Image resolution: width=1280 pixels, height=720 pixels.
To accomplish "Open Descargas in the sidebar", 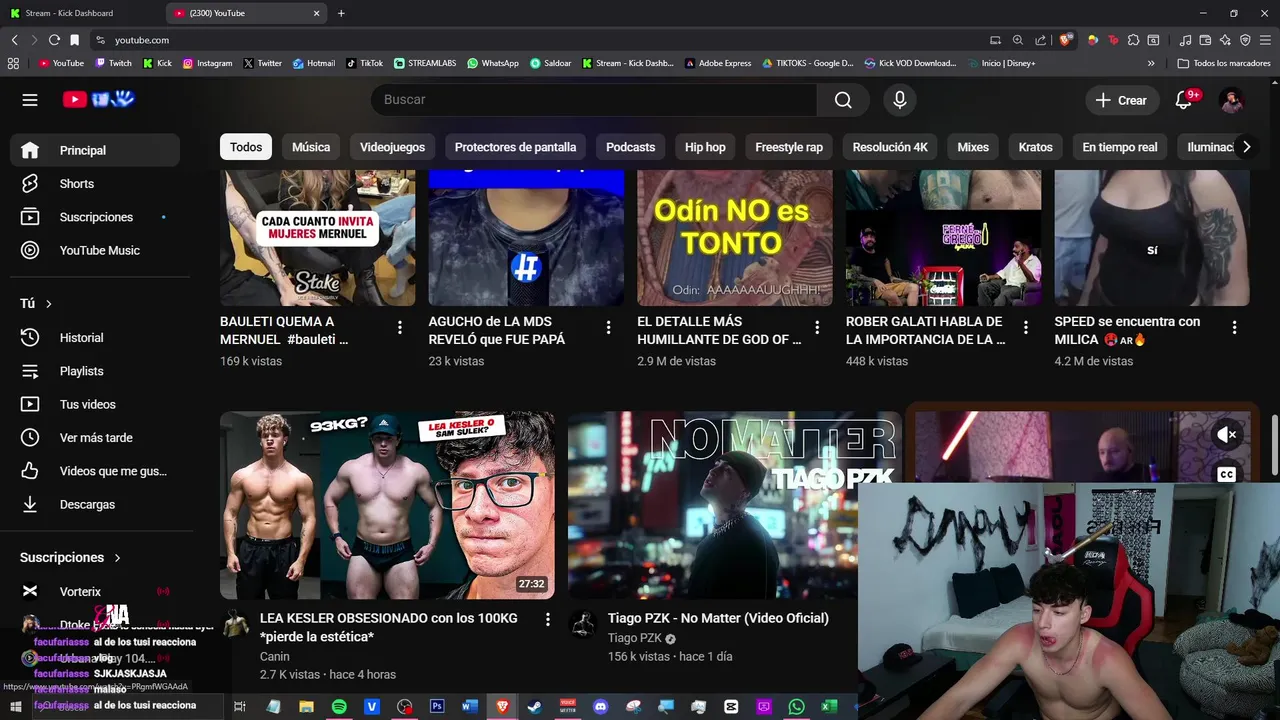I will (x=95, y=505).
